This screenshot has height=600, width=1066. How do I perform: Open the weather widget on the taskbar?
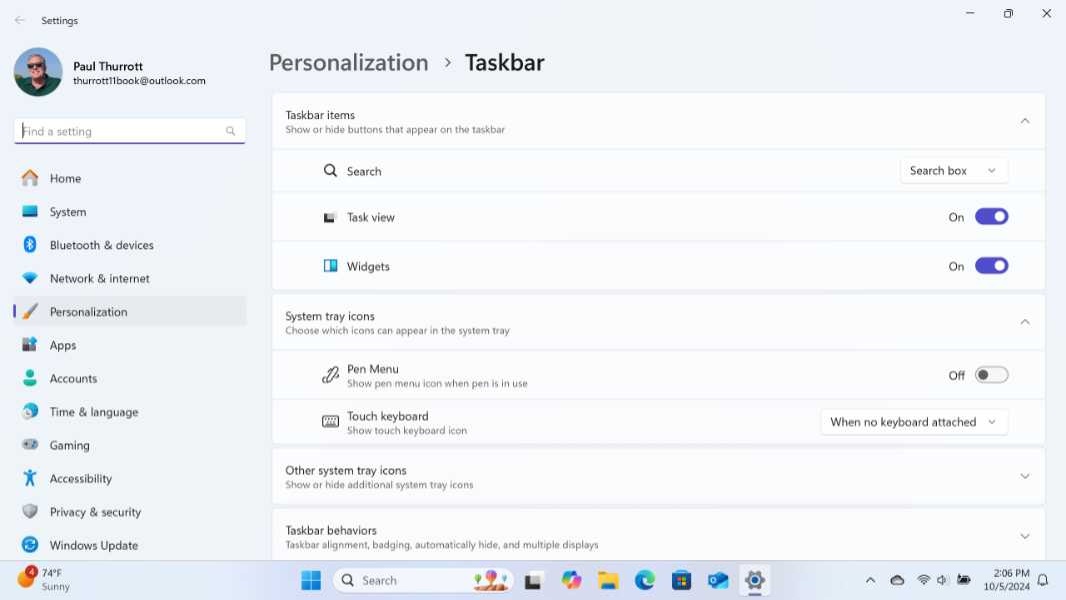tap(44, 580)
